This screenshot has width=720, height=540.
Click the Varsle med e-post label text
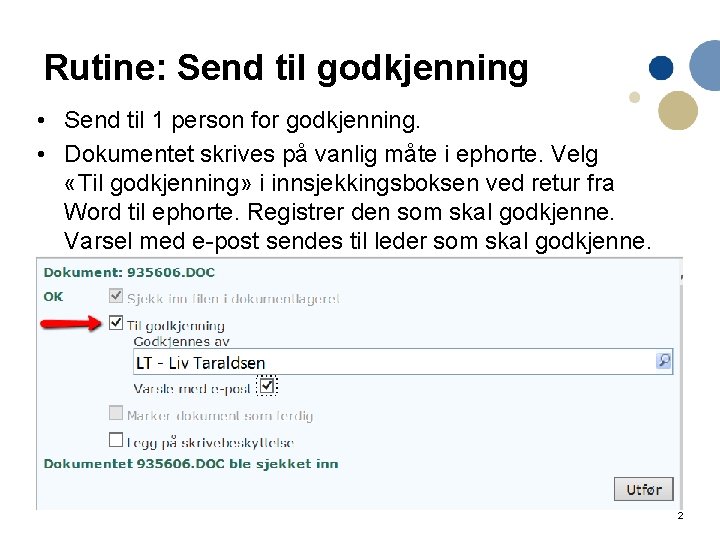192,388
